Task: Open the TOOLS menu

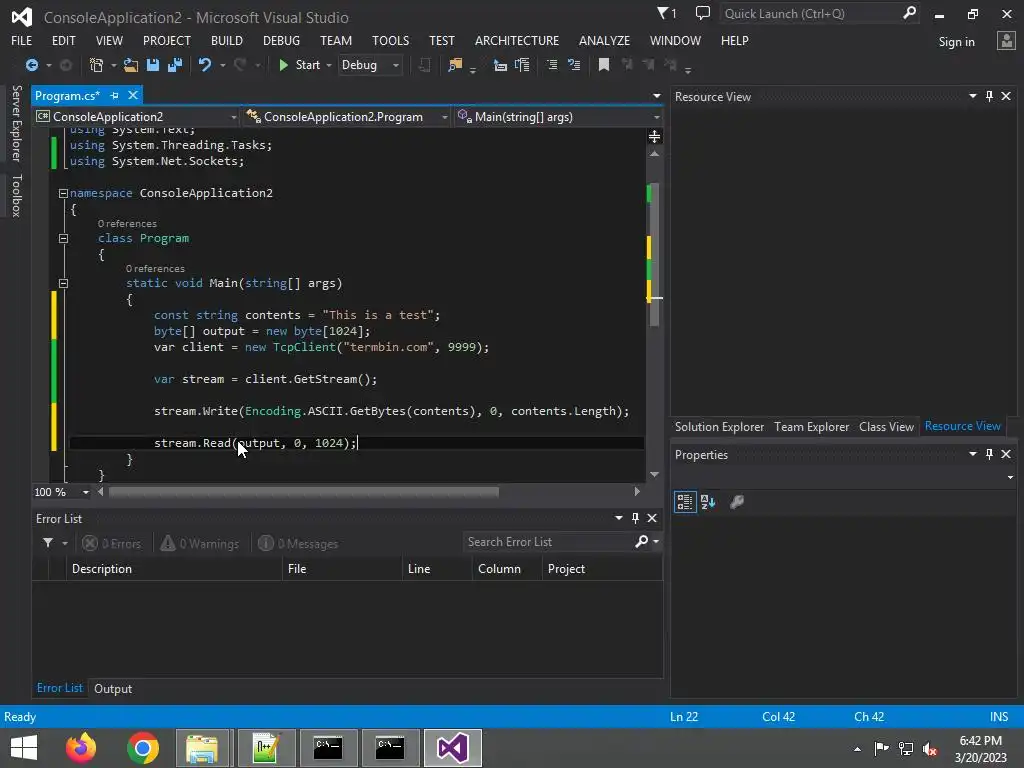Action: (391, 40)
